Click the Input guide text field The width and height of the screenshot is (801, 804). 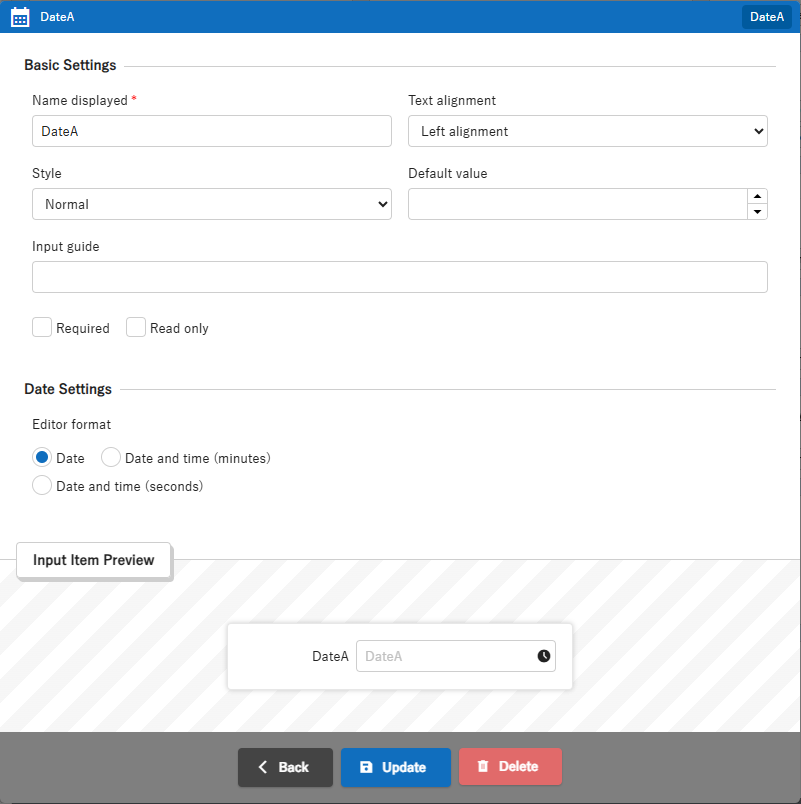pos(400,277)
